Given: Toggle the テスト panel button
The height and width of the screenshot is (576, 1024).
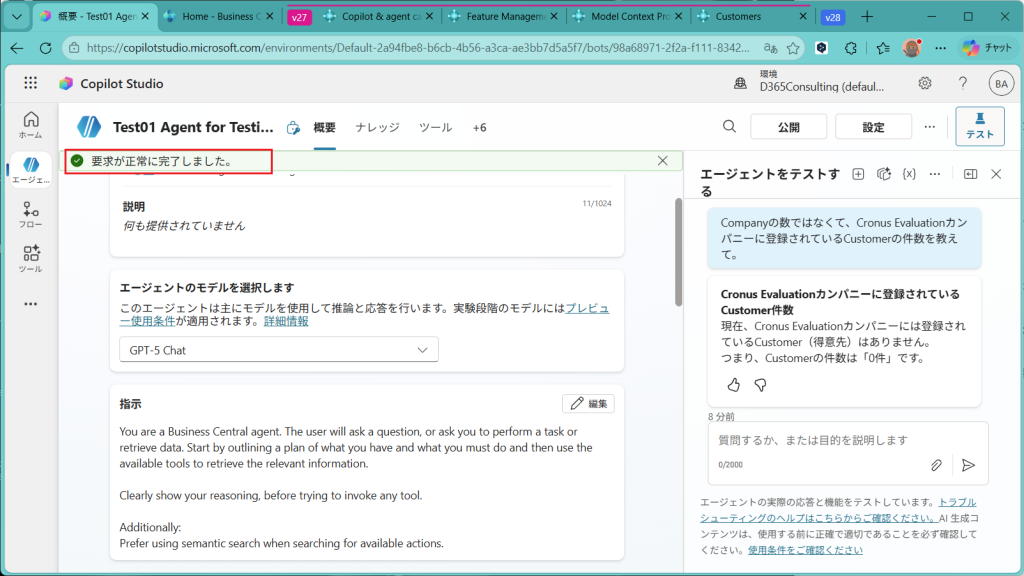Looking at the screenshot, I should (x=979, y=126).
